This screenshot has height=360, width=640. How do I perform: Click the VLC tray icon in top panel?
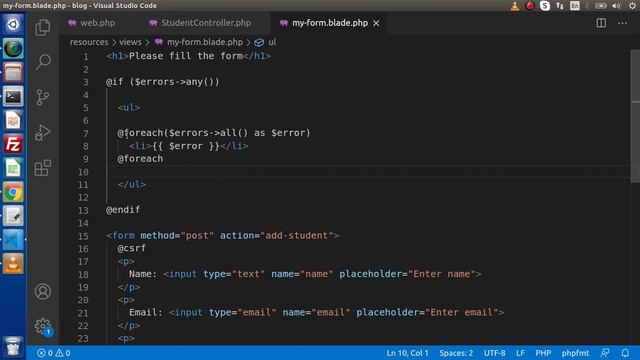coord(515,6)
